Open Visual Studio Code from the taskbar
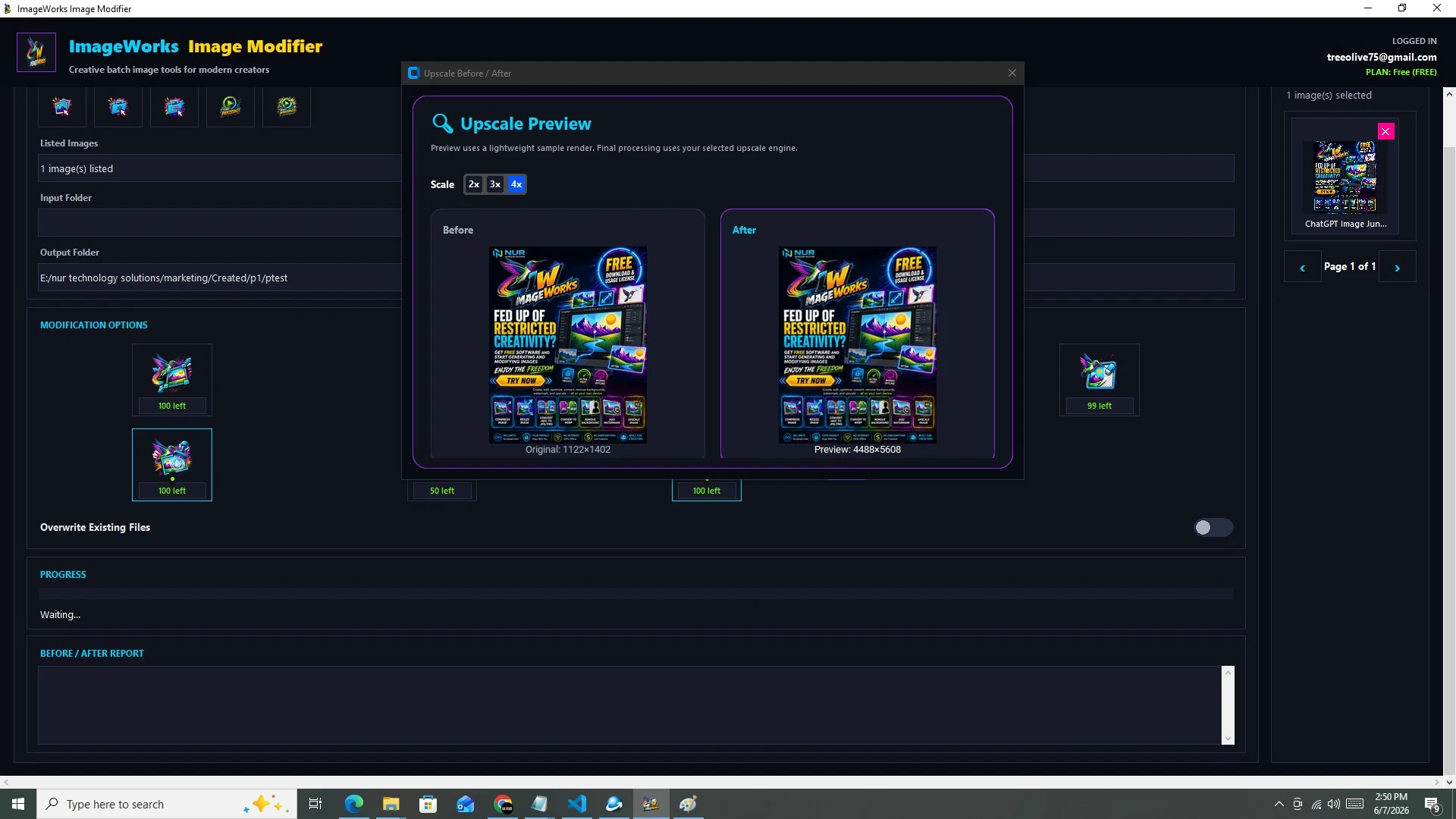This screenshot has height=819, width=1456. coord(577,804)
